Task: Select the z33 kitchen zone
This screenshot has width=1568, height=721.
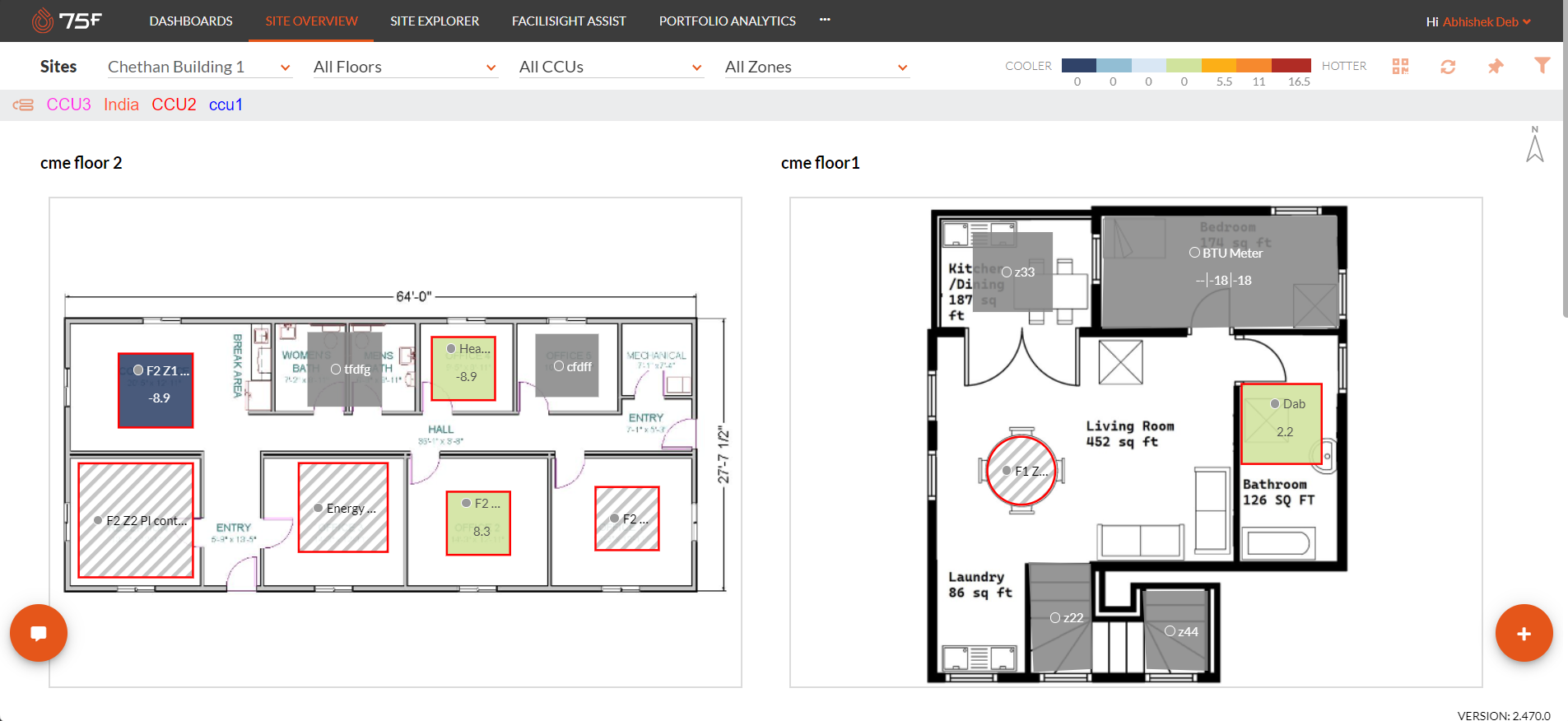Action: pos(1012,272)
